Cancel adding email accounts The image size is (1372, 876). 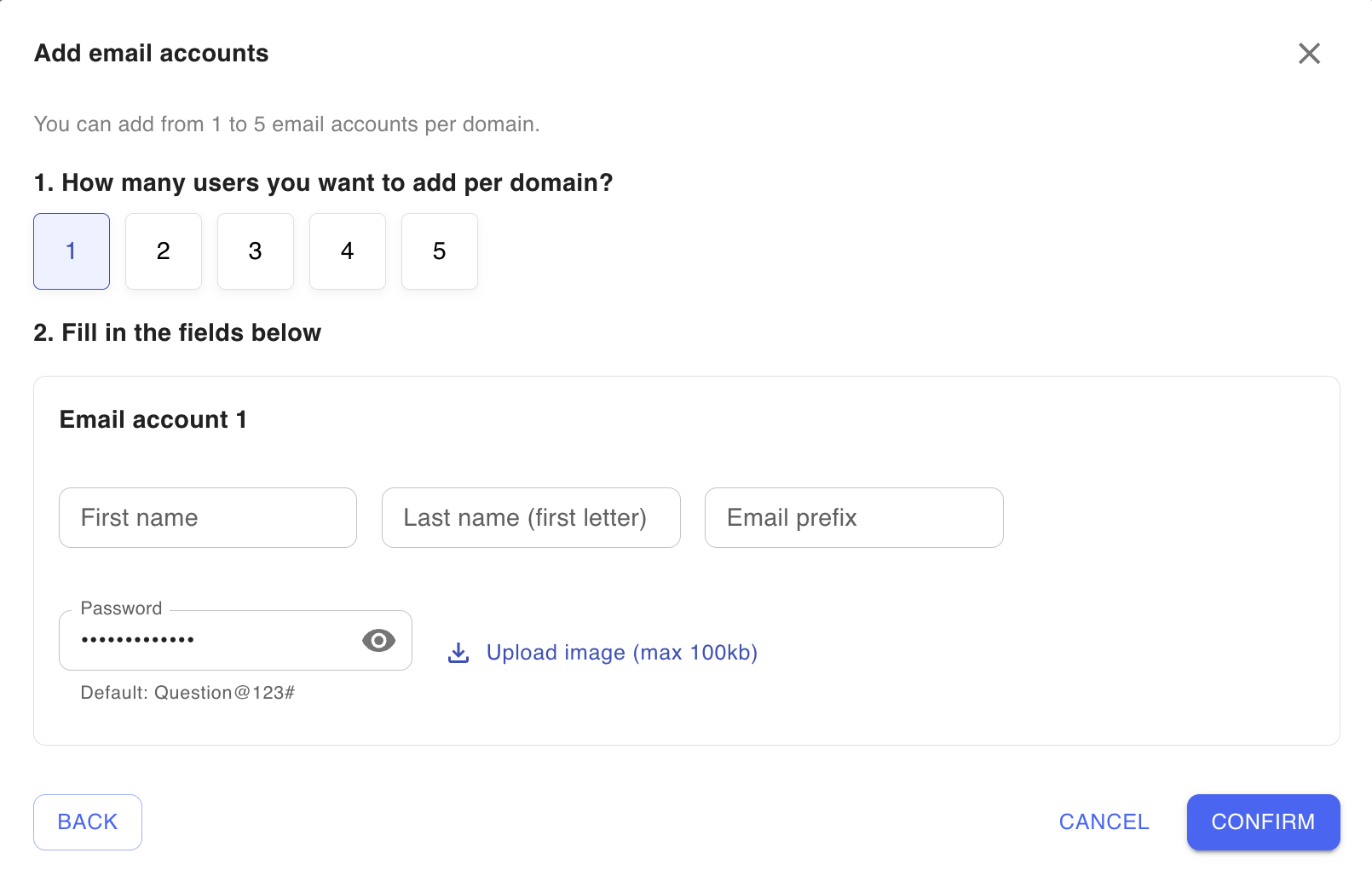click(x=1104, y=822)
